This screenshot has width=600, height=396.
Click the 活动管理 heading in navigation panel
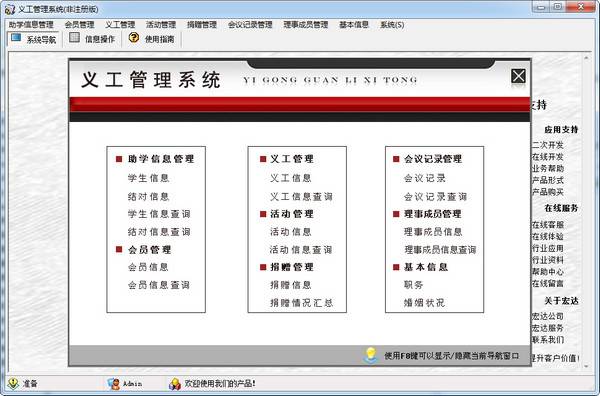coord(292,214)
